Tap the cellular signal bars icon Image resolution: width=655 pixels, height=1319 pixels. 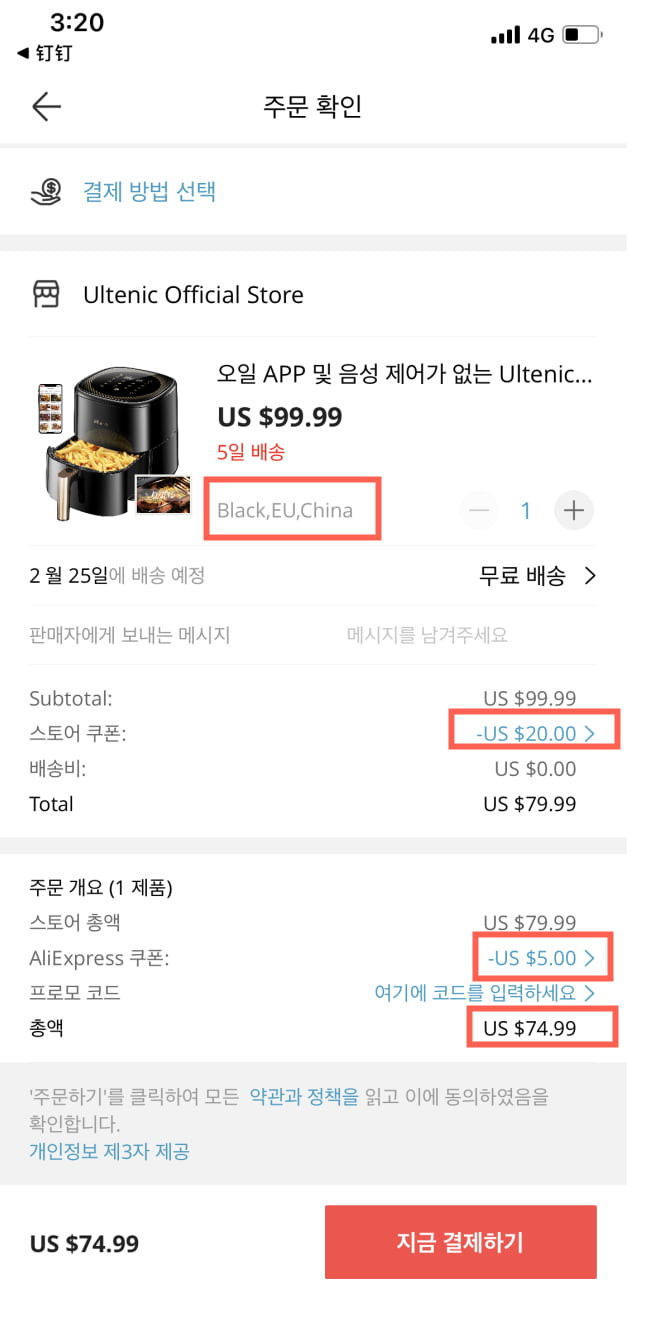point(505,35)
